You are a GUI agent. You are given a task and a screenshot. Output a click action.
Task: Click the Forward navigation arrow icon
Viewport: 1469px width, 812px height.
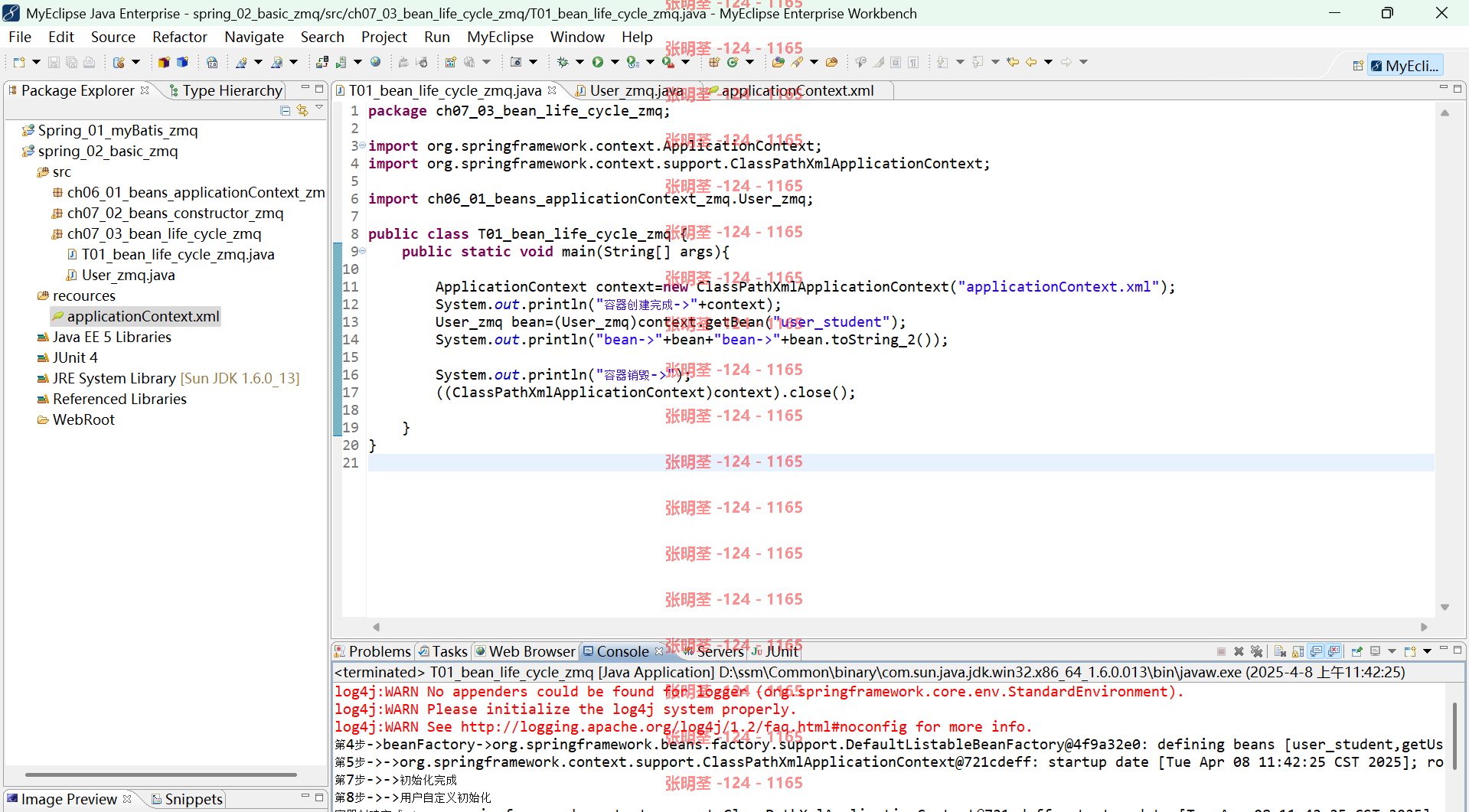point(1066,62)
